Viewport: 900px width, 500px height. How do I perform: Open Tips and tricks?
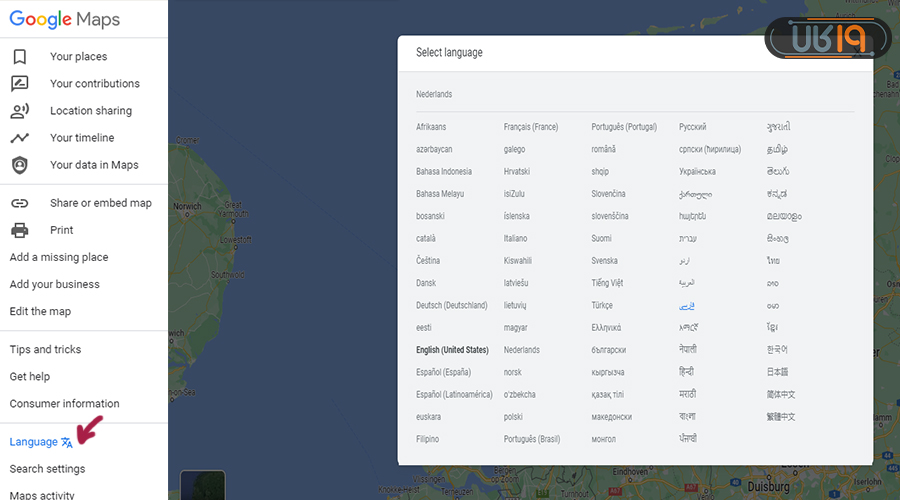pos(45,349)
